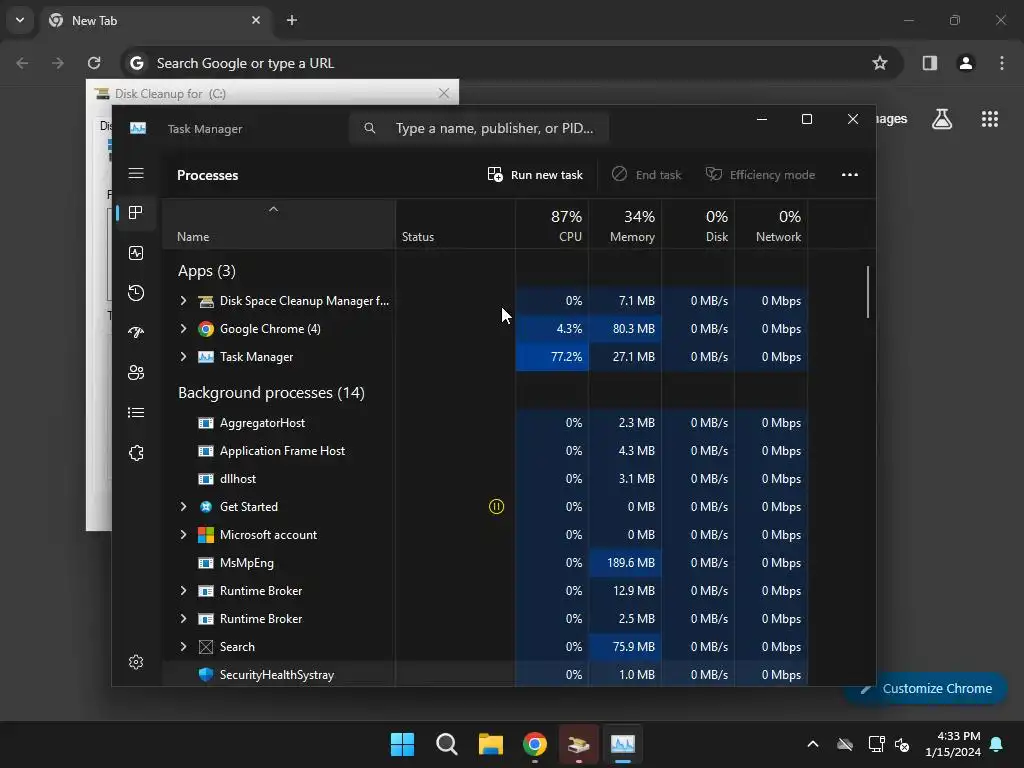
Task: Sort by the Memory column header
Action: [x=625, y=224]
